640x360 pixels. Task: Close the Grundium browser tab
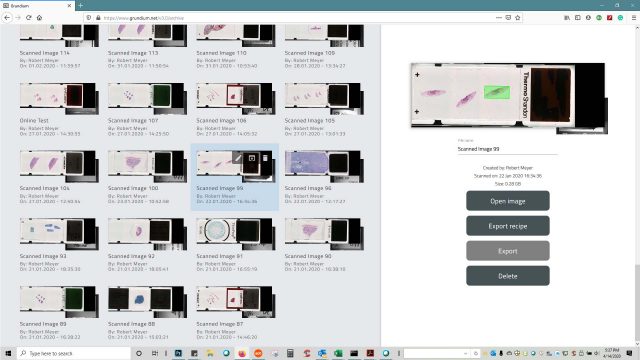(69, 6)
